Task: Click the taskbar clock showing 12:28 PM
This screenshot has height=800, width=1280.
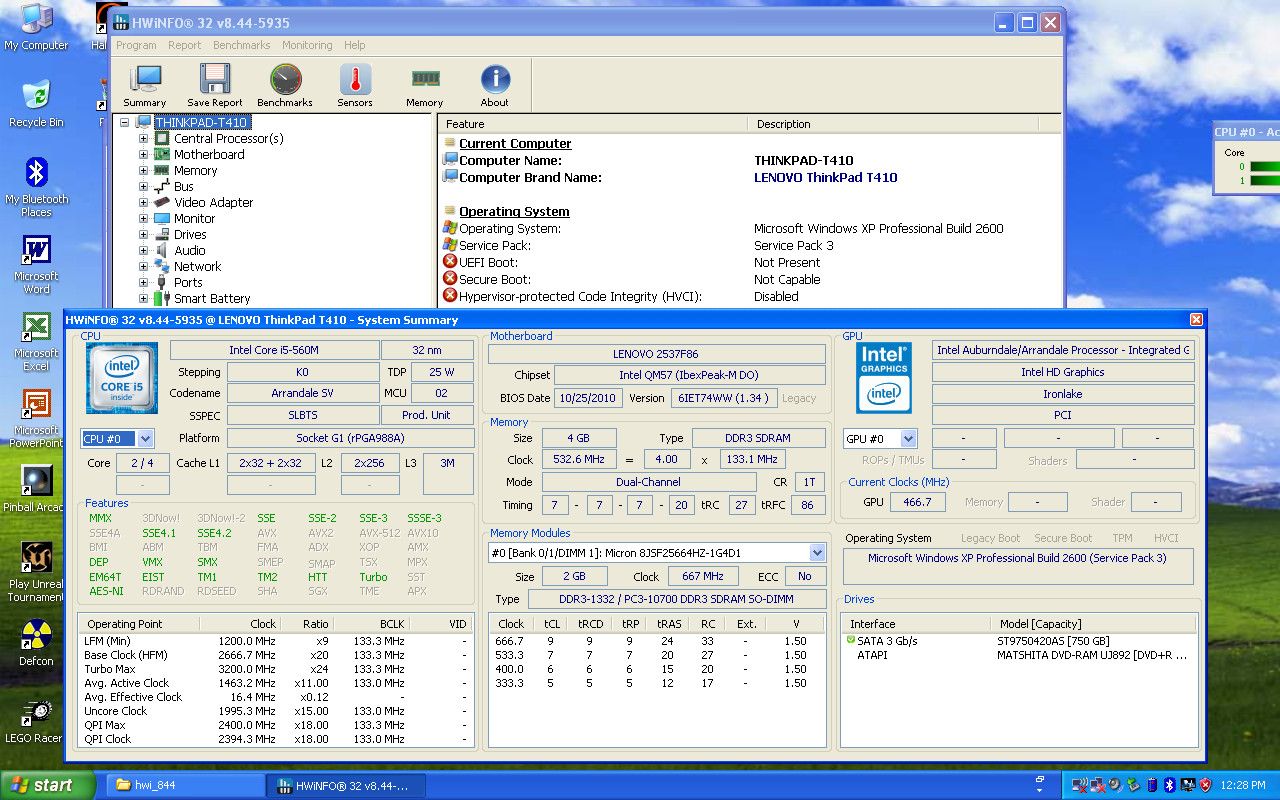Action: click(x=1243, y=786)
